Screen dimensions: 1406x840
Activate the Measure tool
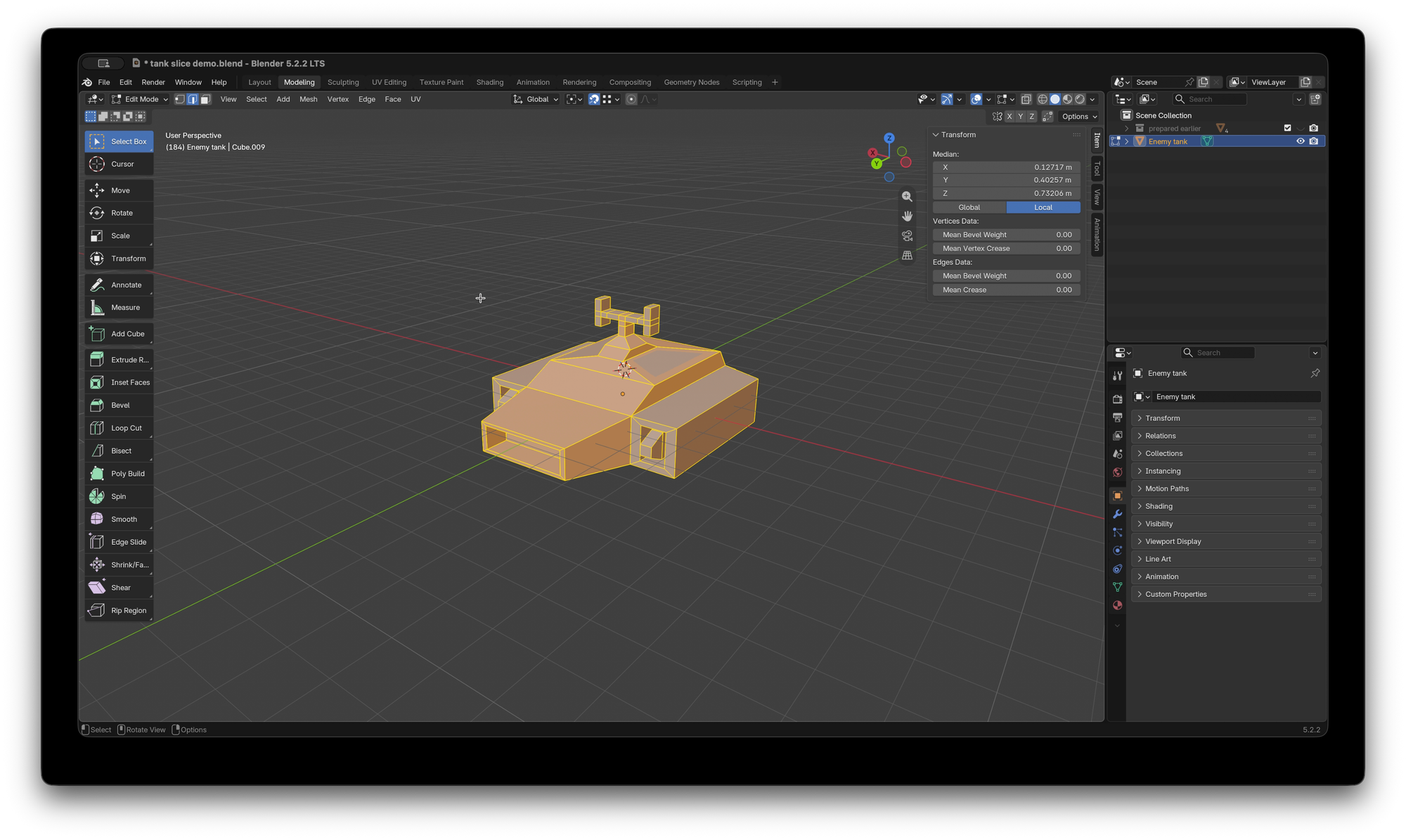(x=119, y=307)
